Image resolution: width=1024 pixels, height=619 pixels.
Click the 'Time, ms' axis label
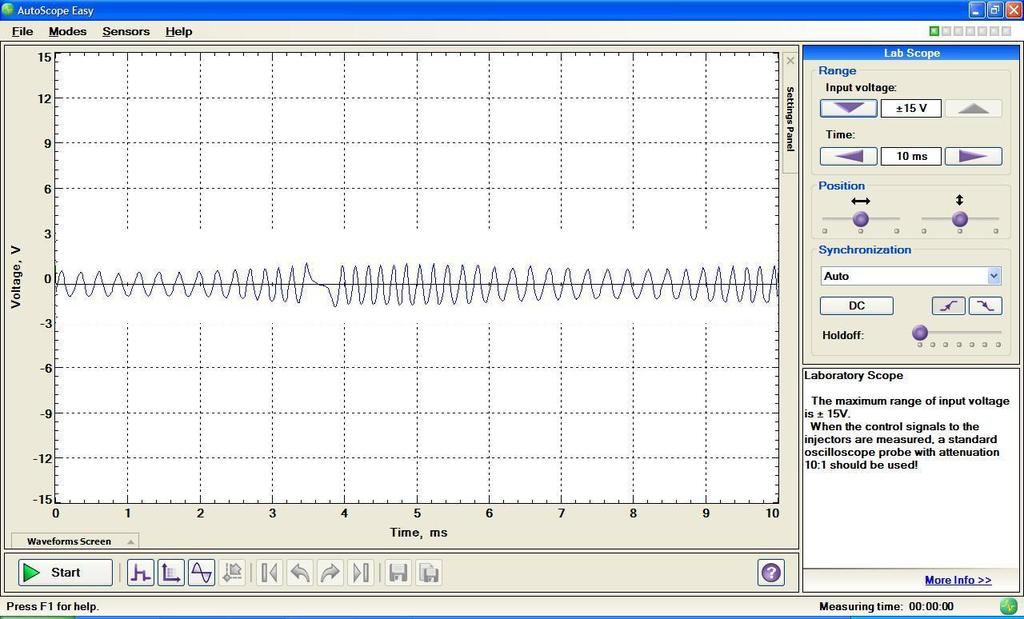(419, 532)
